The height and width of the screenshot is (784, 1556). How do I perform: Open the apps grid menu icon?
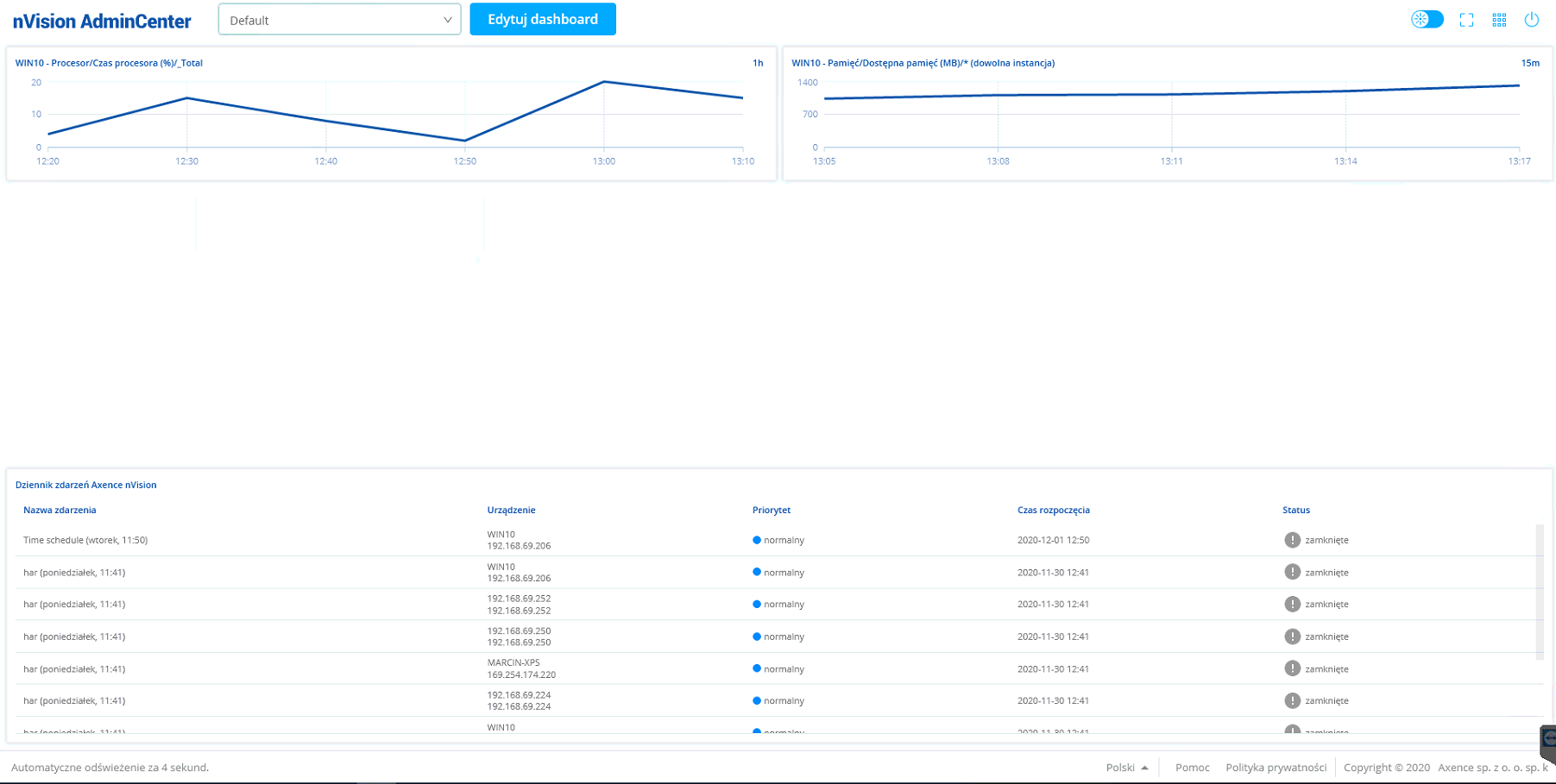coord(1499,20)
